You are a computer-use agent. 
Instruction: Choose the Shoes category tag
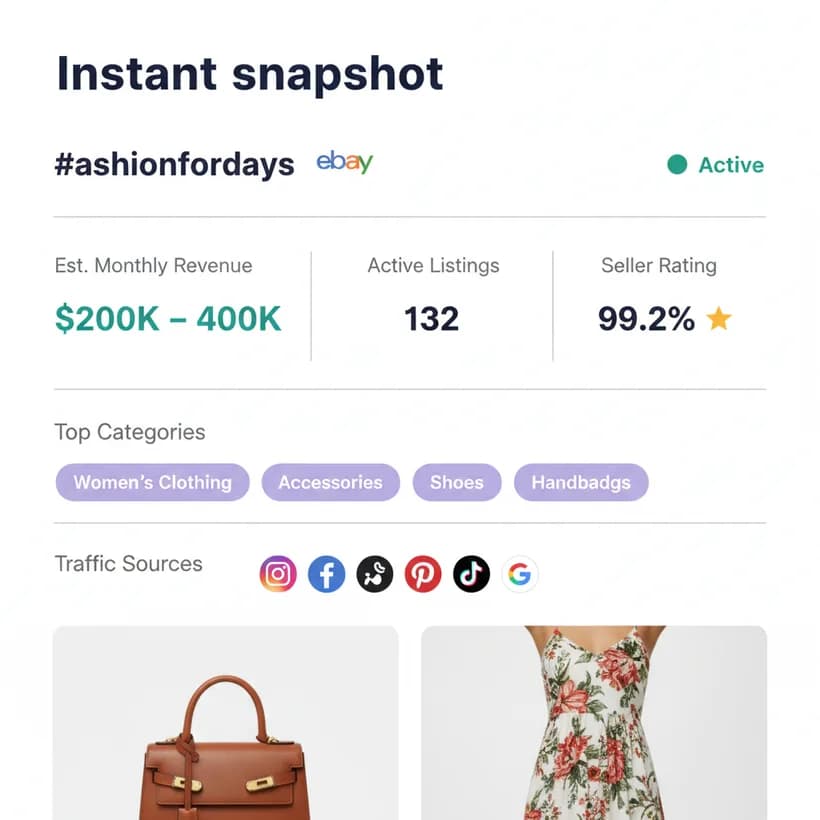click(x=457, y=482)
